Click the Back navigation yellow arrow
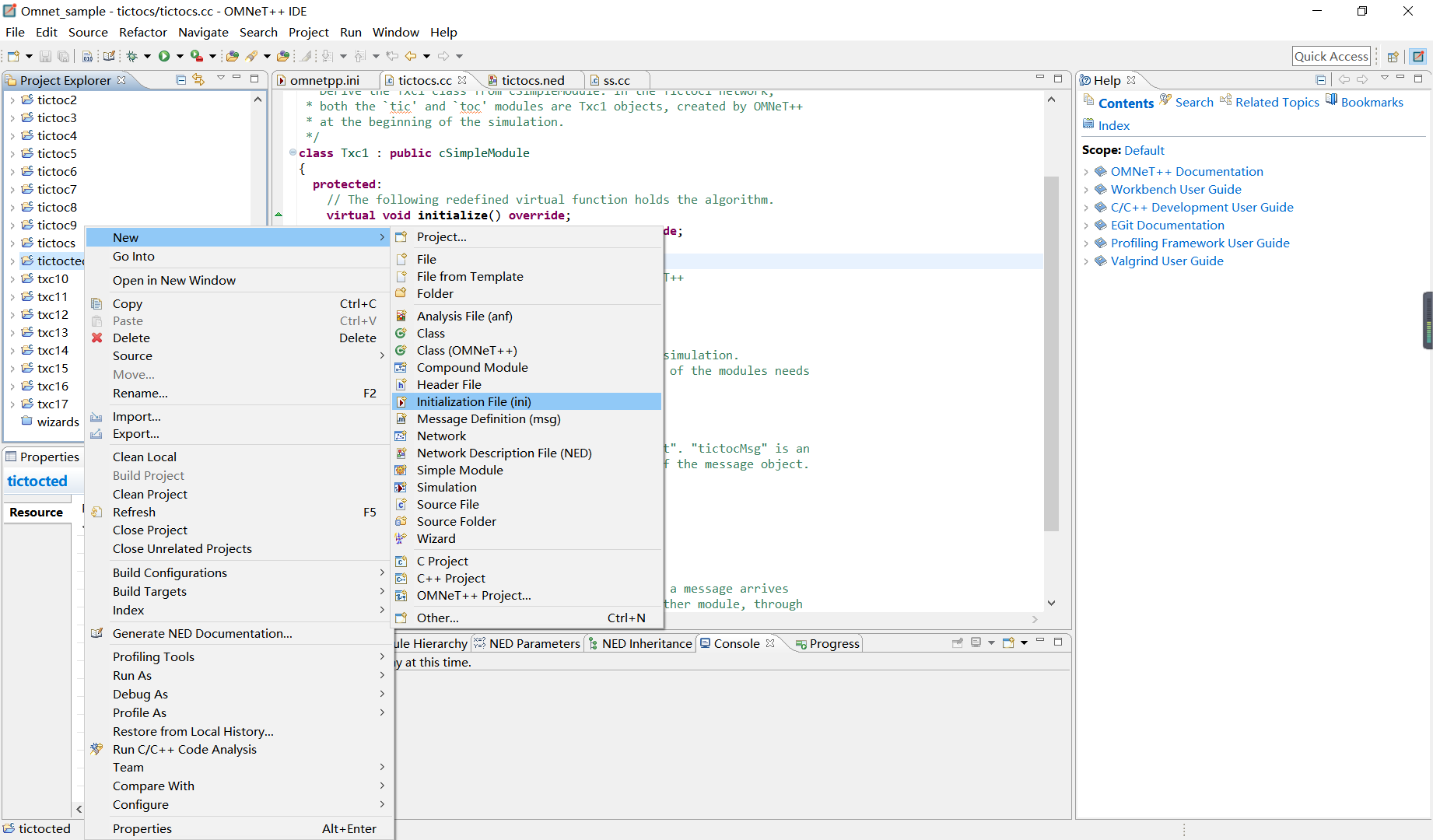This screenshot has height=840, width=1433. 410,56
